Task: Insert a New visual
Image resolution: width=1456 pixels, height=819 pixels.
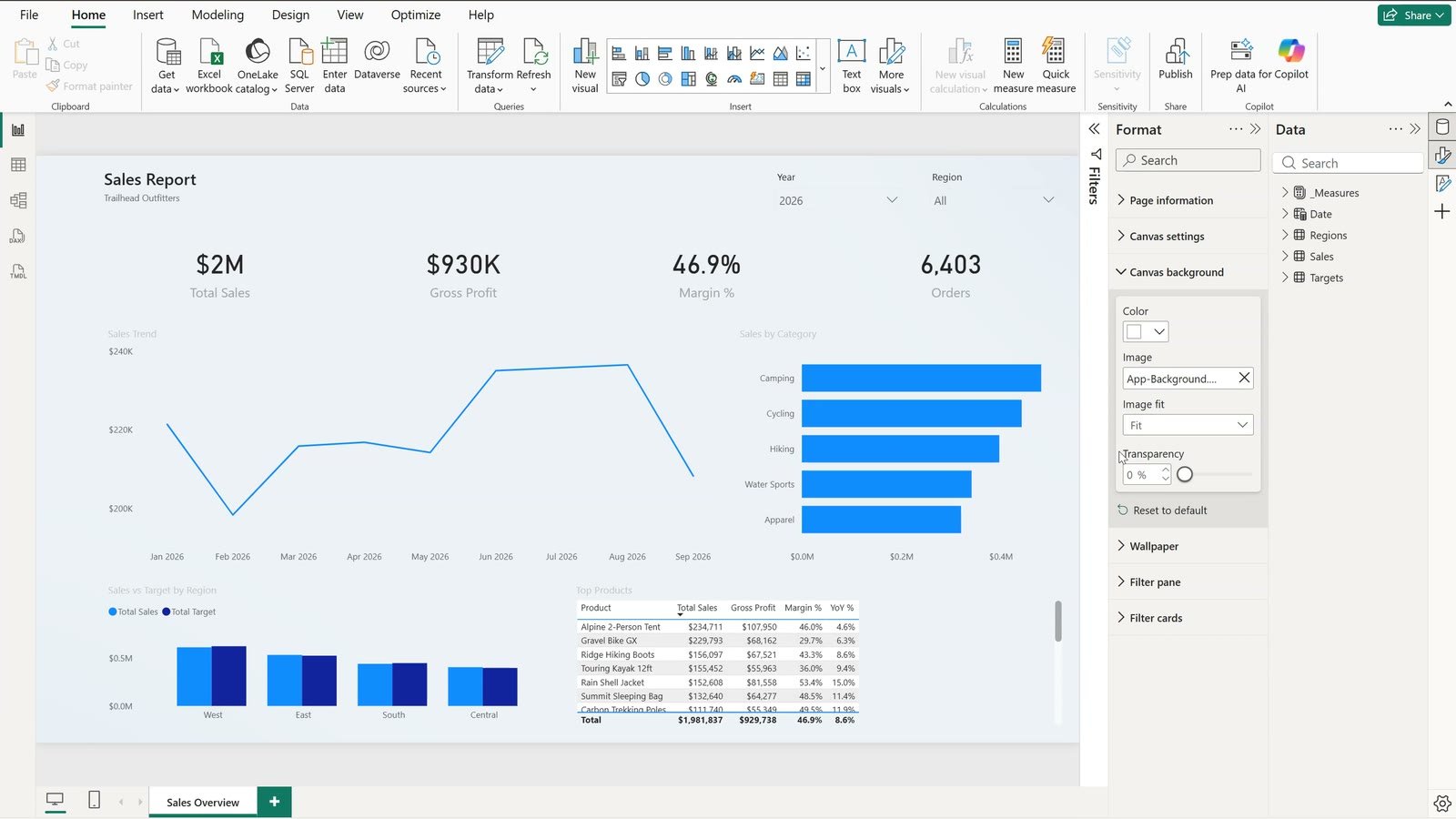Action: (585, 66)
